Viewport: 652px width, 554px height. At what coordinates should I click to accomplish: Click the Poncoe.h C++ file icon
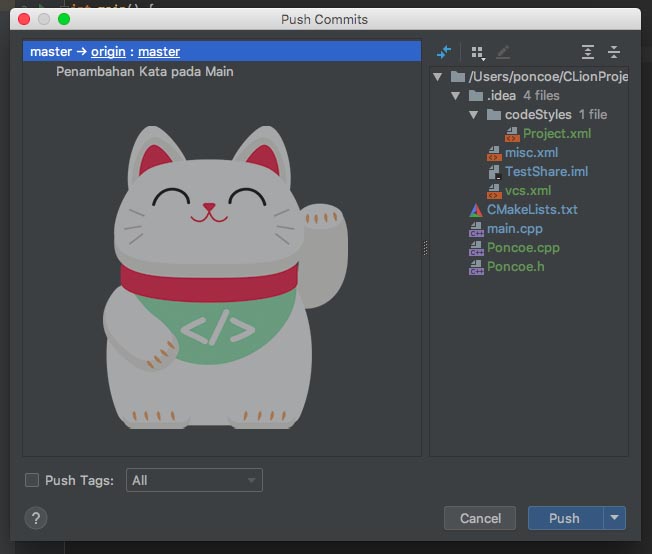[x=476, y=267]
